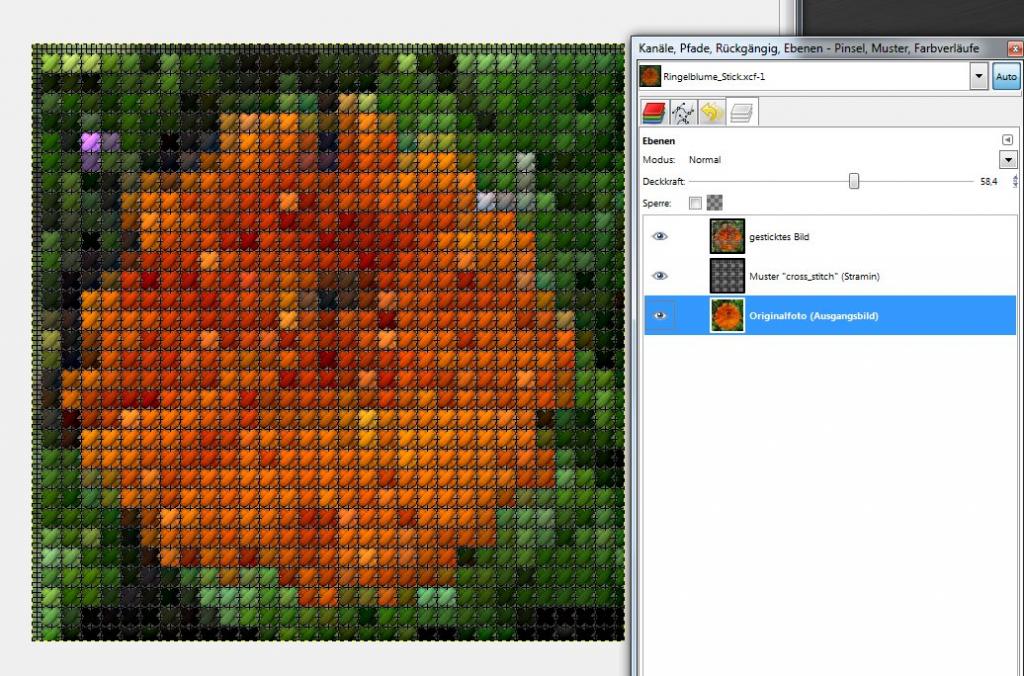Hide the gesticktes Bild layer
This screenshot has width=1024, height=676.
coord(660,236)
